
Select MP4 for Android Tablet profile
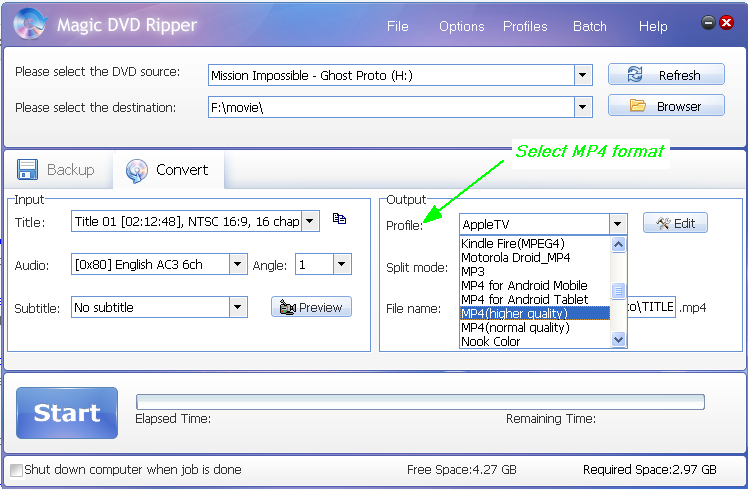pos(534,299)
